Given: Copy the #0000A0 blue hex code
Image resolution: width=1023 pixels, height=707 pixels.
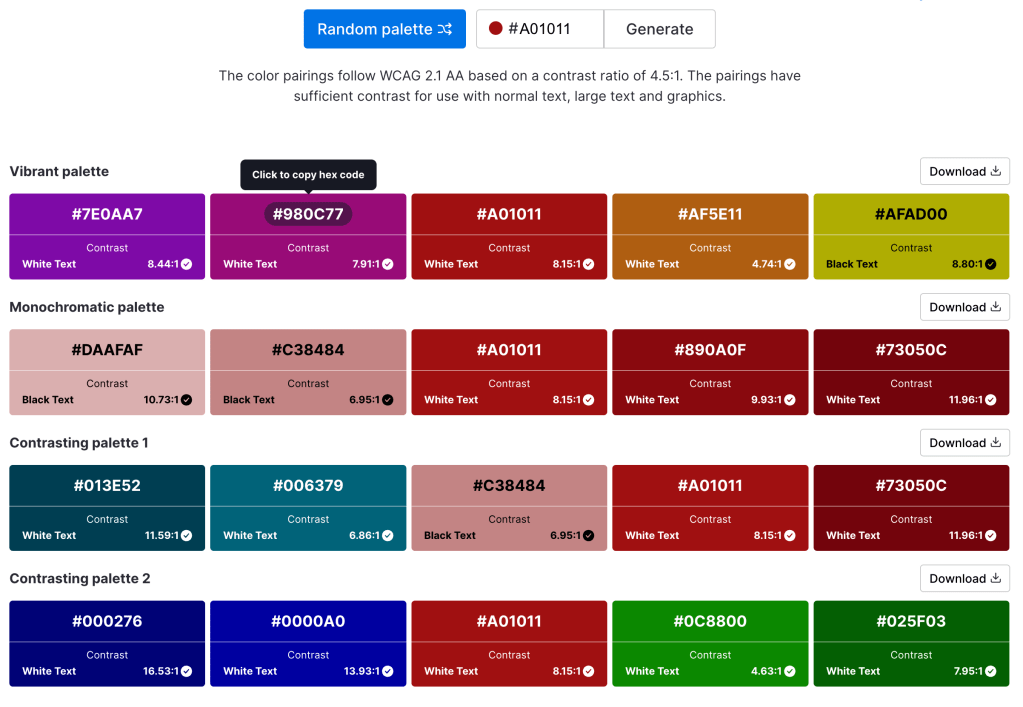Looking at the screenshot, I should pyautogui.click(x=308, y=621).
